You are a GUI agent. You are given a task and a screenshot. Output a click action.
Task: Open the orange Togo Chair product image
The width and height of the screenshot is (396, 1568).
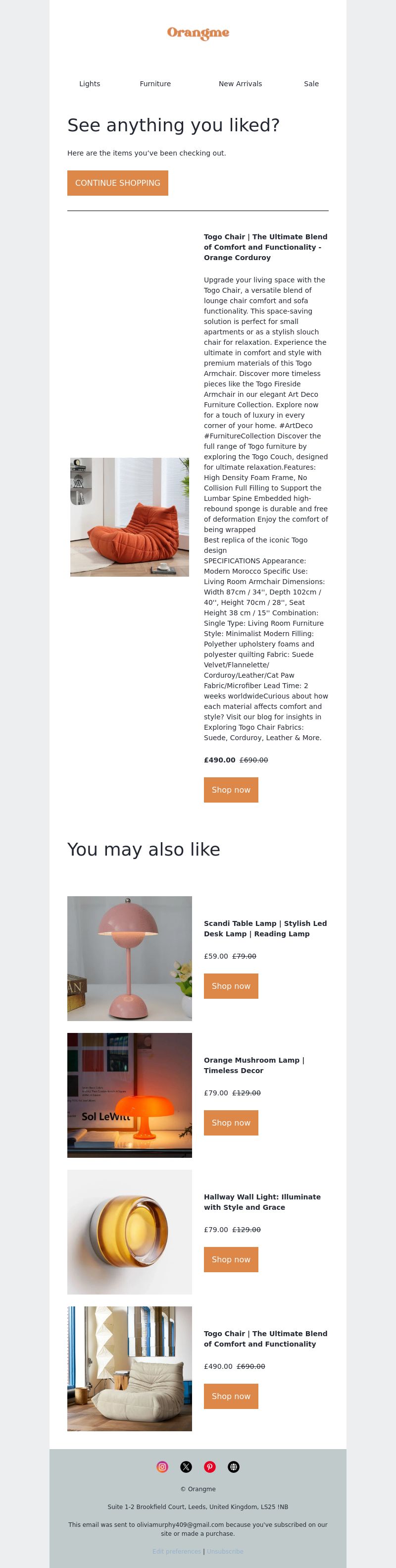point(130,517)
